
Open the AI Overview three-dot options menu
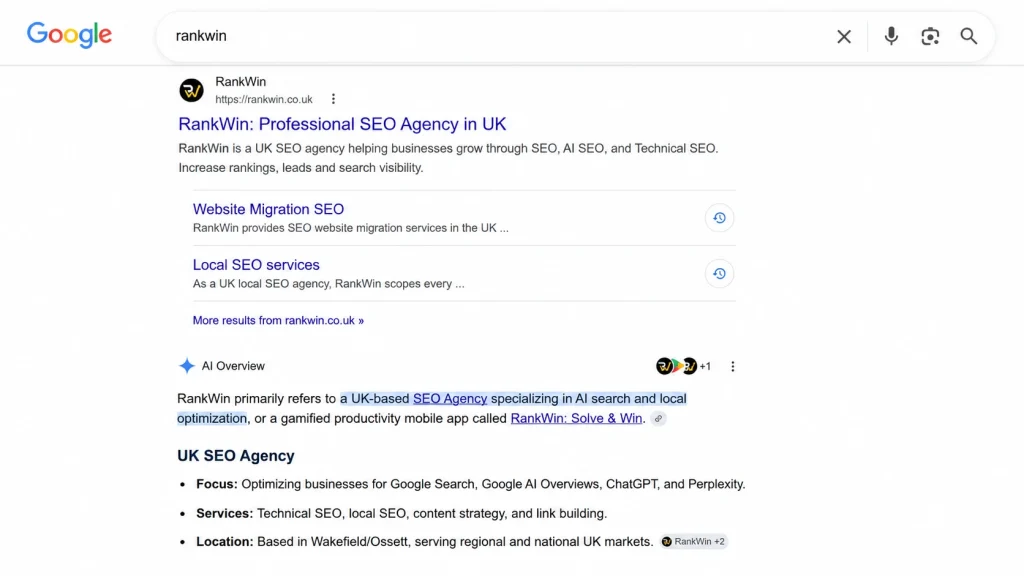(733, 366)
